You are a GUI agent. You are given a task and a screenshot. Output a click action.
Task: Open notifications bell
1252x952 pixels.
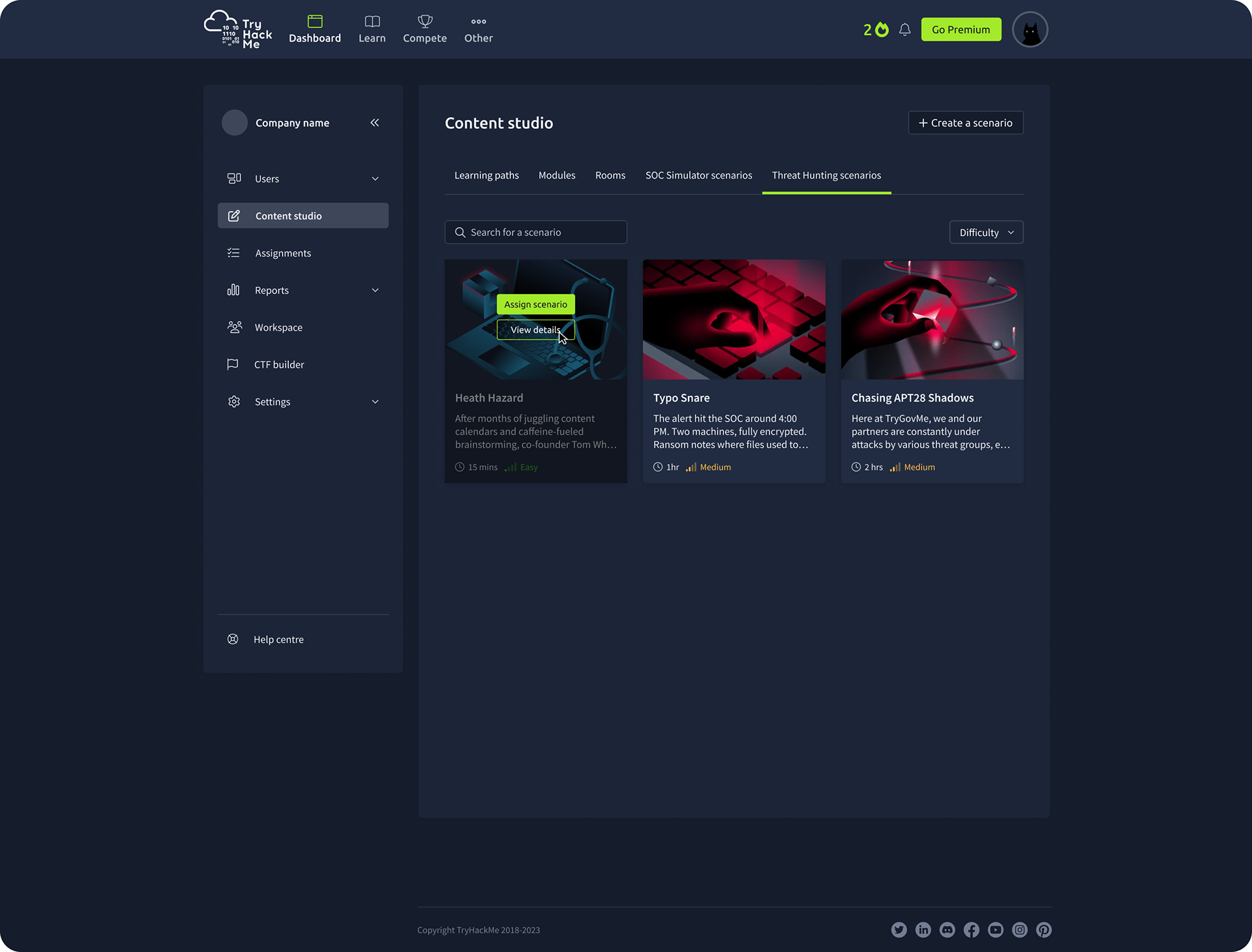click(x=904, y=29)
